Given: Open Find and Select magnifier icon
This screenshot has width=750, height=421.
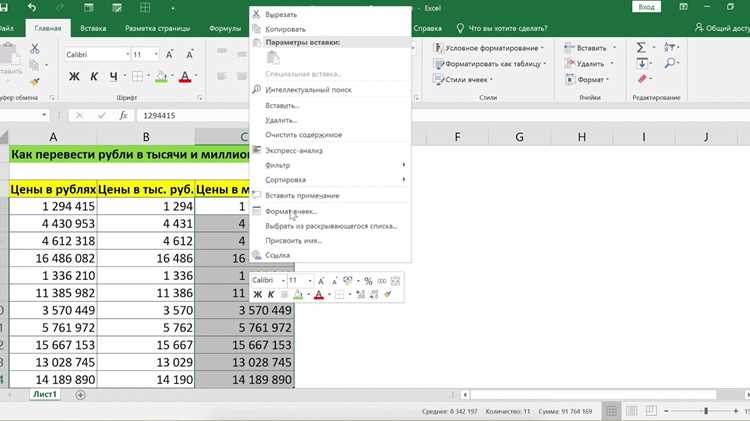Looking at the screenshot, I should click(670, 63).
